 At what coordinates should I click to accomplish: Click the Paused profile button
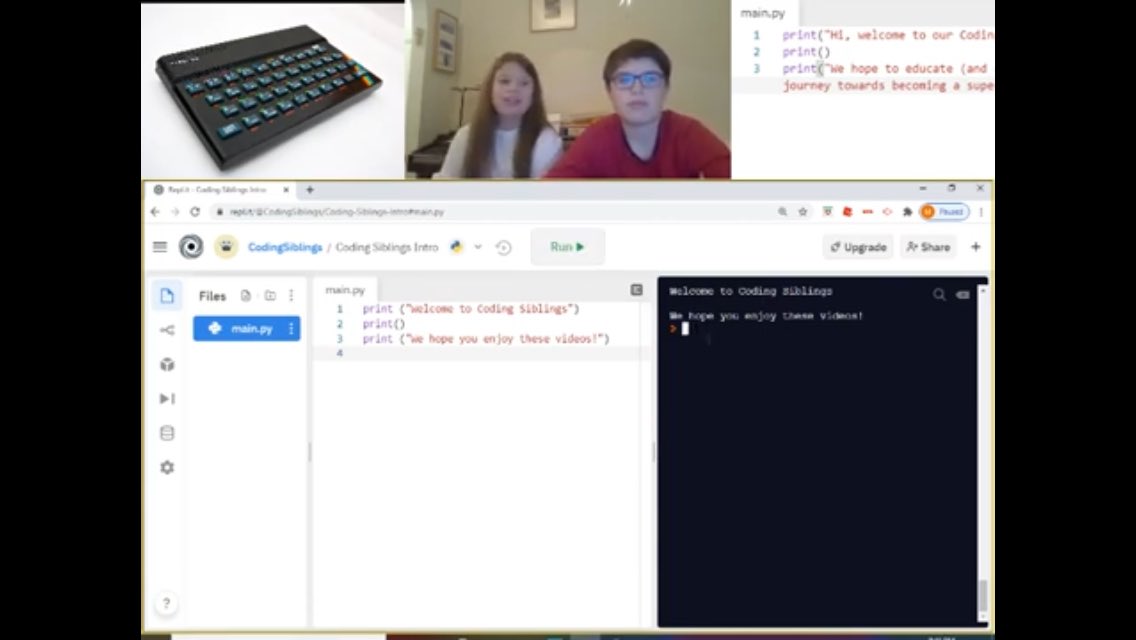(944, 212)
